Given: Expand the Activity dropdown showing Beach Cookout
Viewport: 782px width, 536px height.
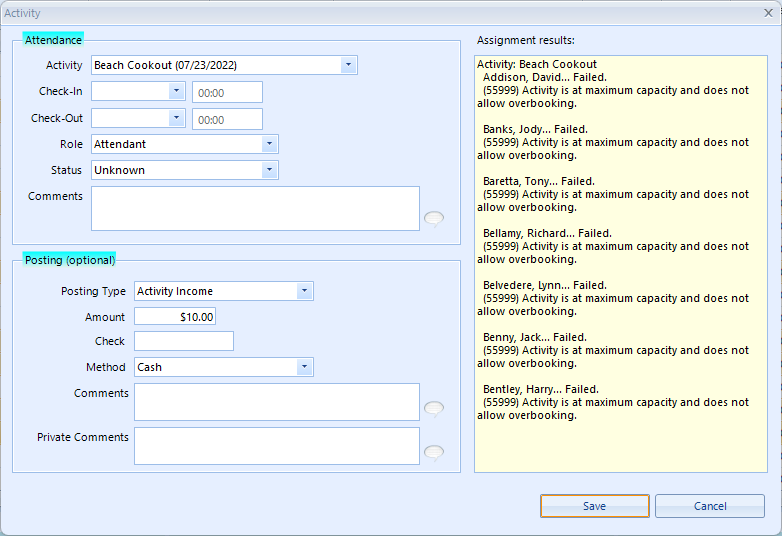Looking at the screenshot, I should point(349,65).
